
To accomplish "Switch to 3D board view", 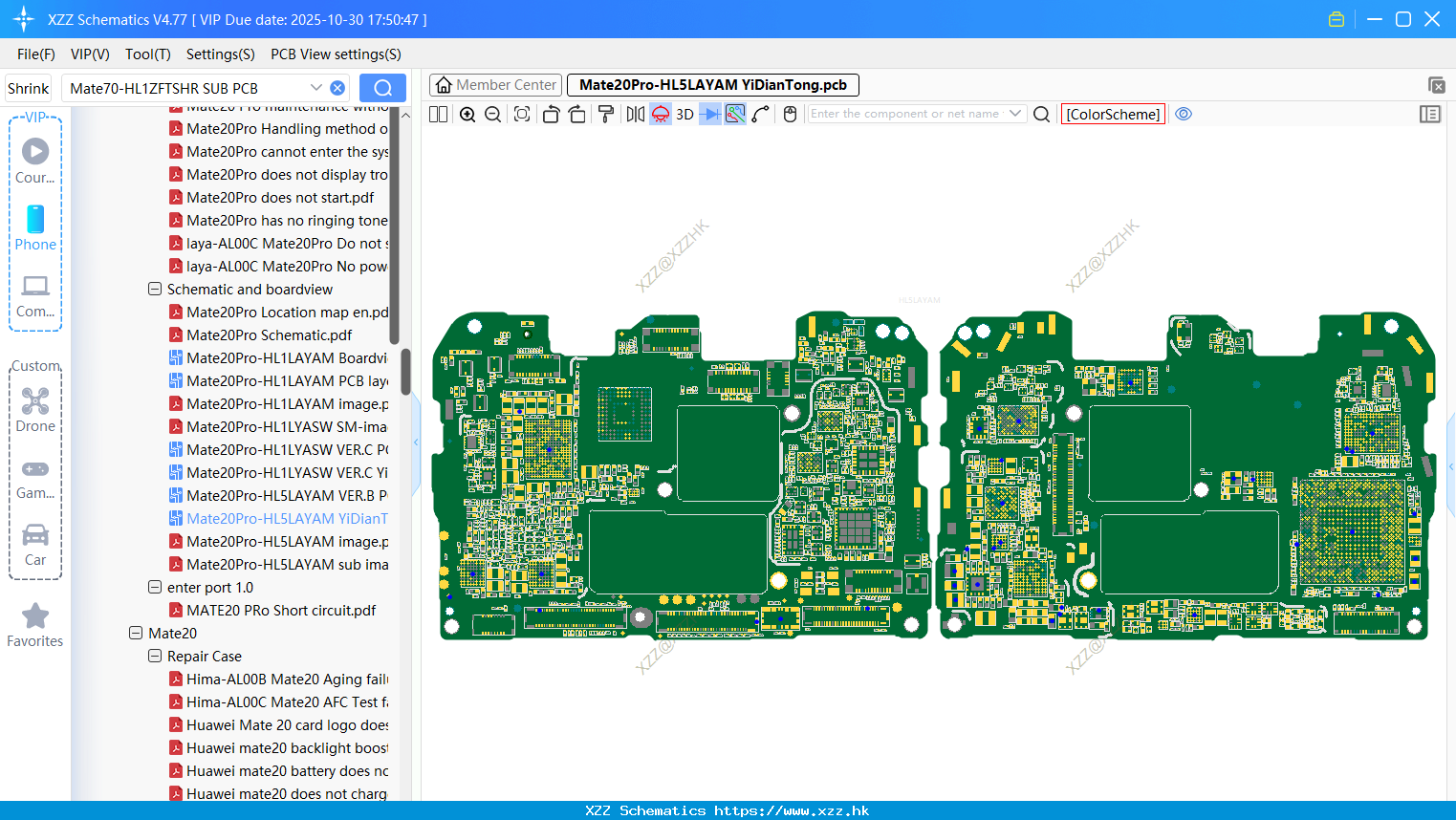I will click(685, 114).
